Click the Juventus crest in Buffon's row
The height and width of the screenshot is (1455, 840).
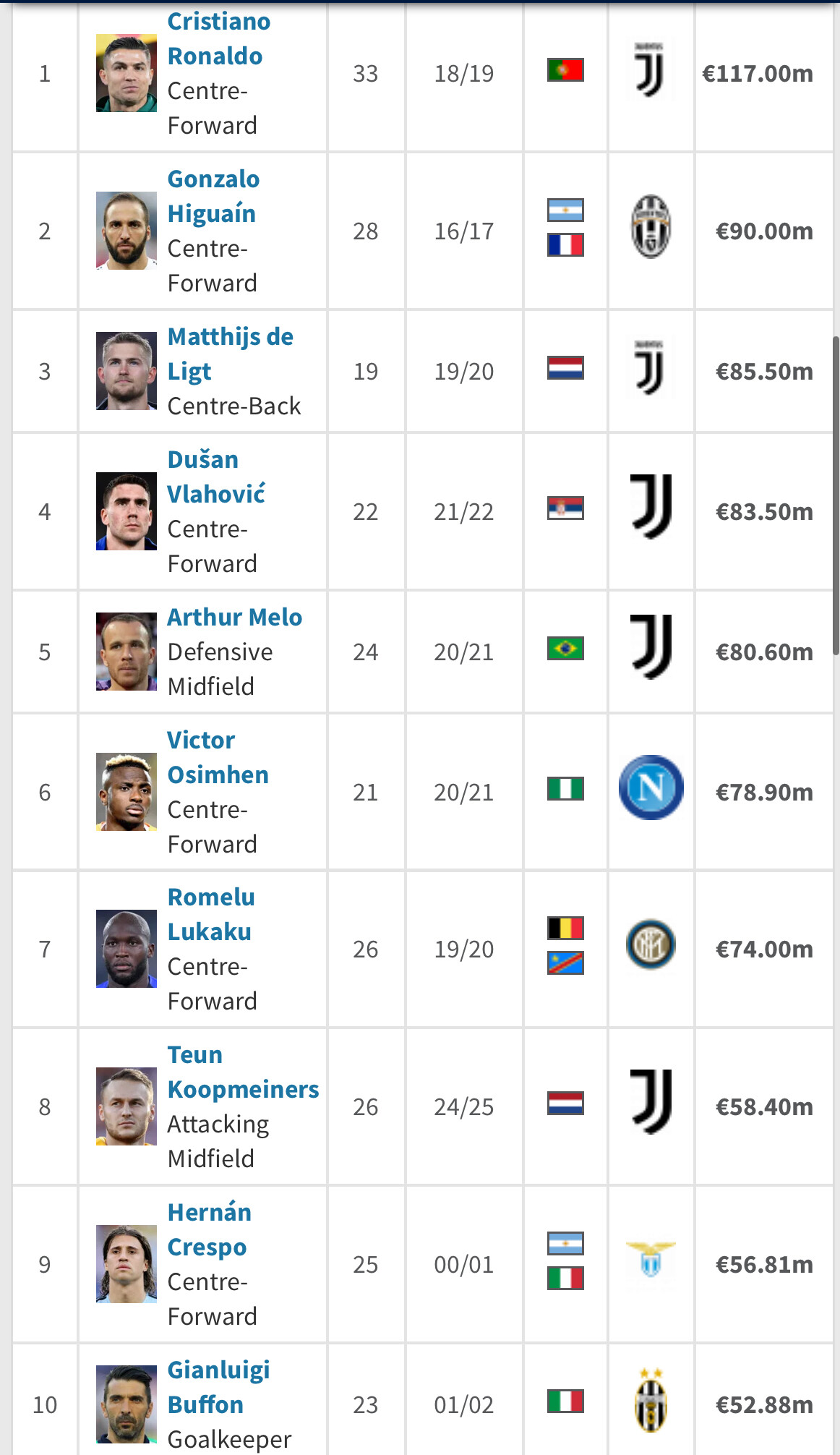[x=651, y=1401]
